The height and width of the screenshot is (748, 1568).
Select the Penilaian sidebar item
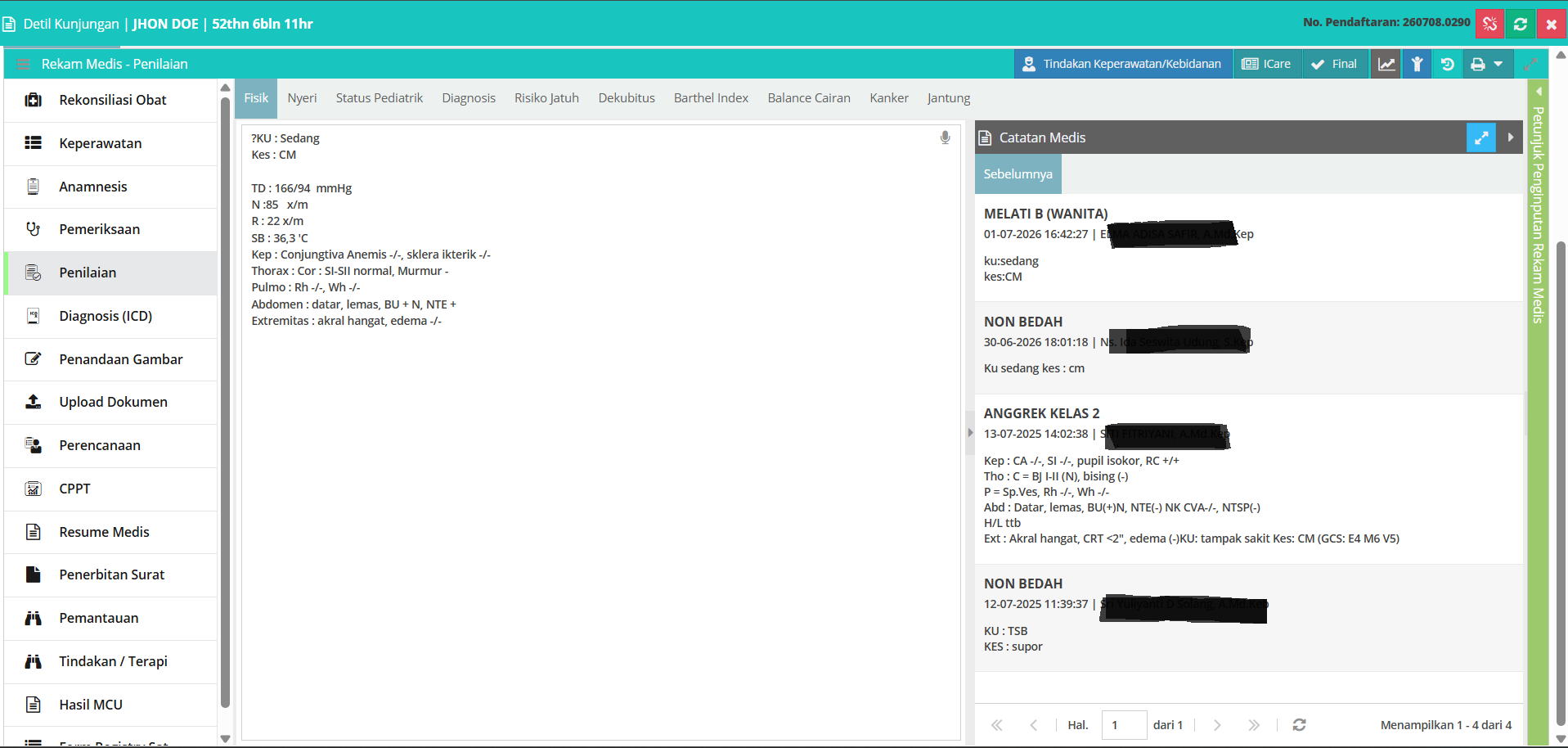tap(110, 273)
